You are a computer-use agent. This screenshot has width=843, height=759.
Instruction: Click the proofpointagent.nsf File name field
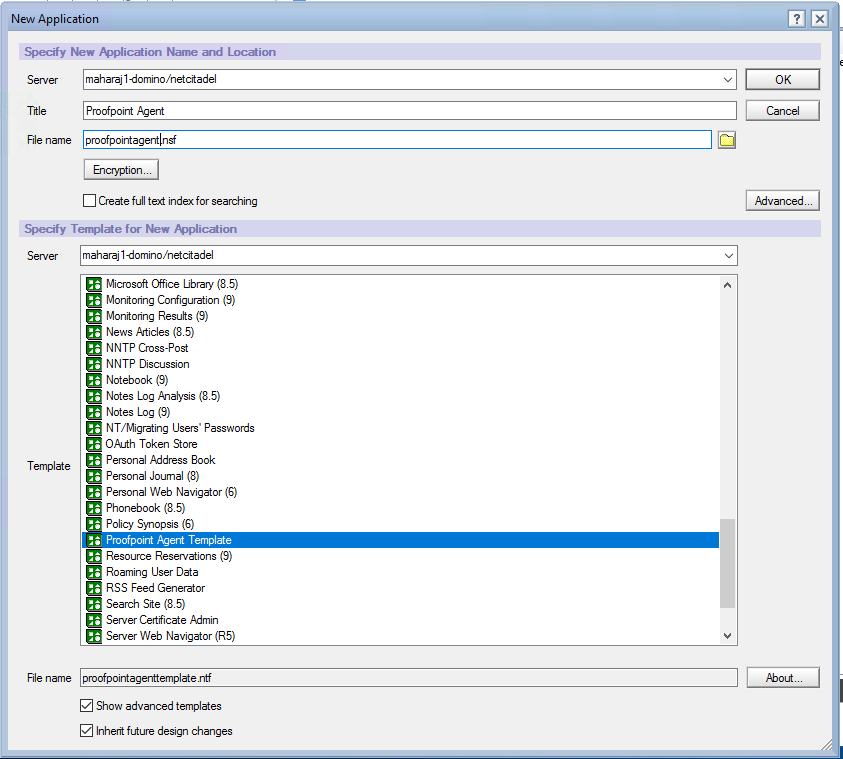397,140
